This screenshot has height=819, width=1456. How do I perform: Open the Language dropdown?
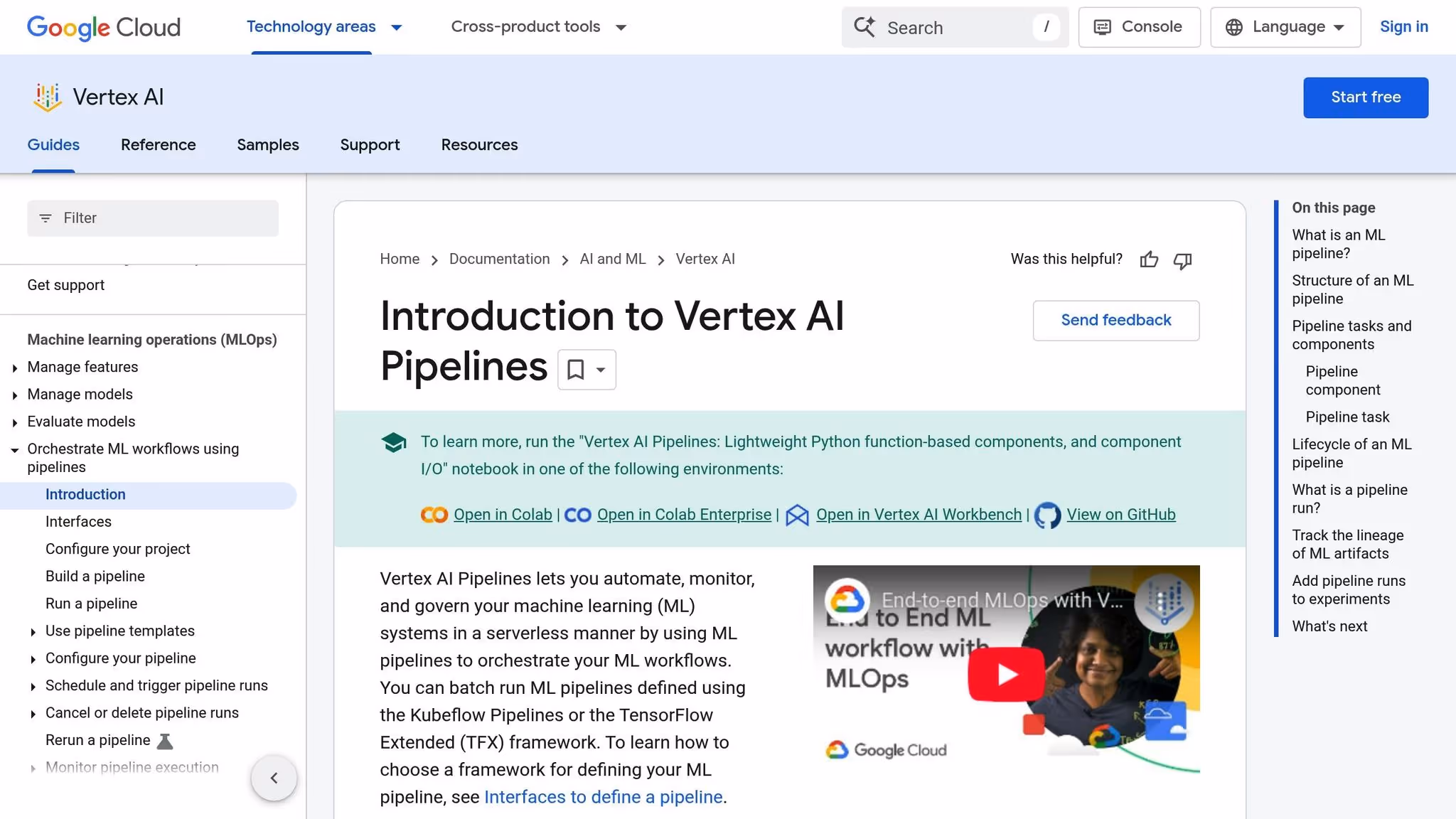1285,26
